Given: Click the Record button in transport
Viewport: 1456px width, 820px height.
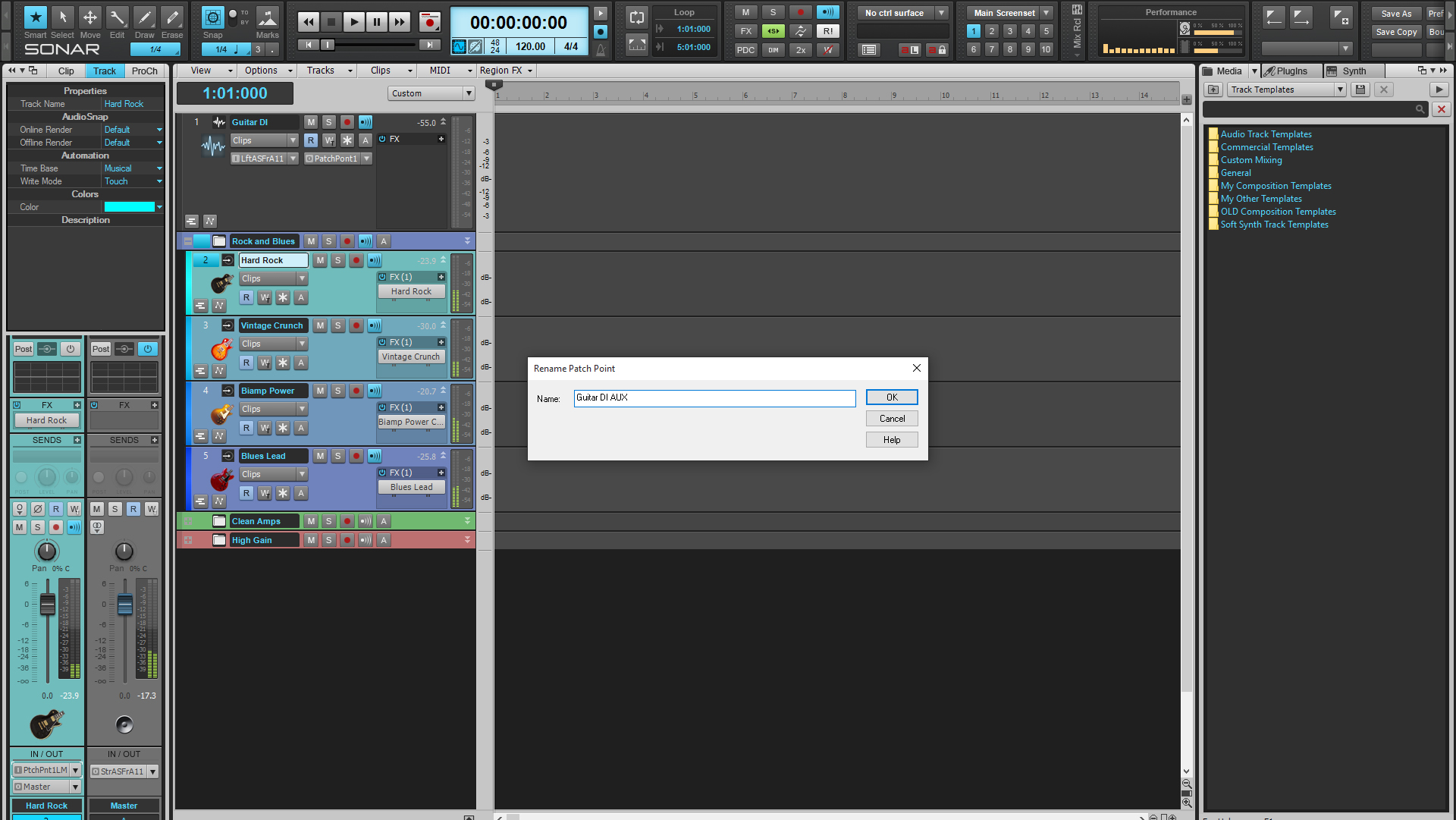Looking at the screenshot, I should 430,22.
